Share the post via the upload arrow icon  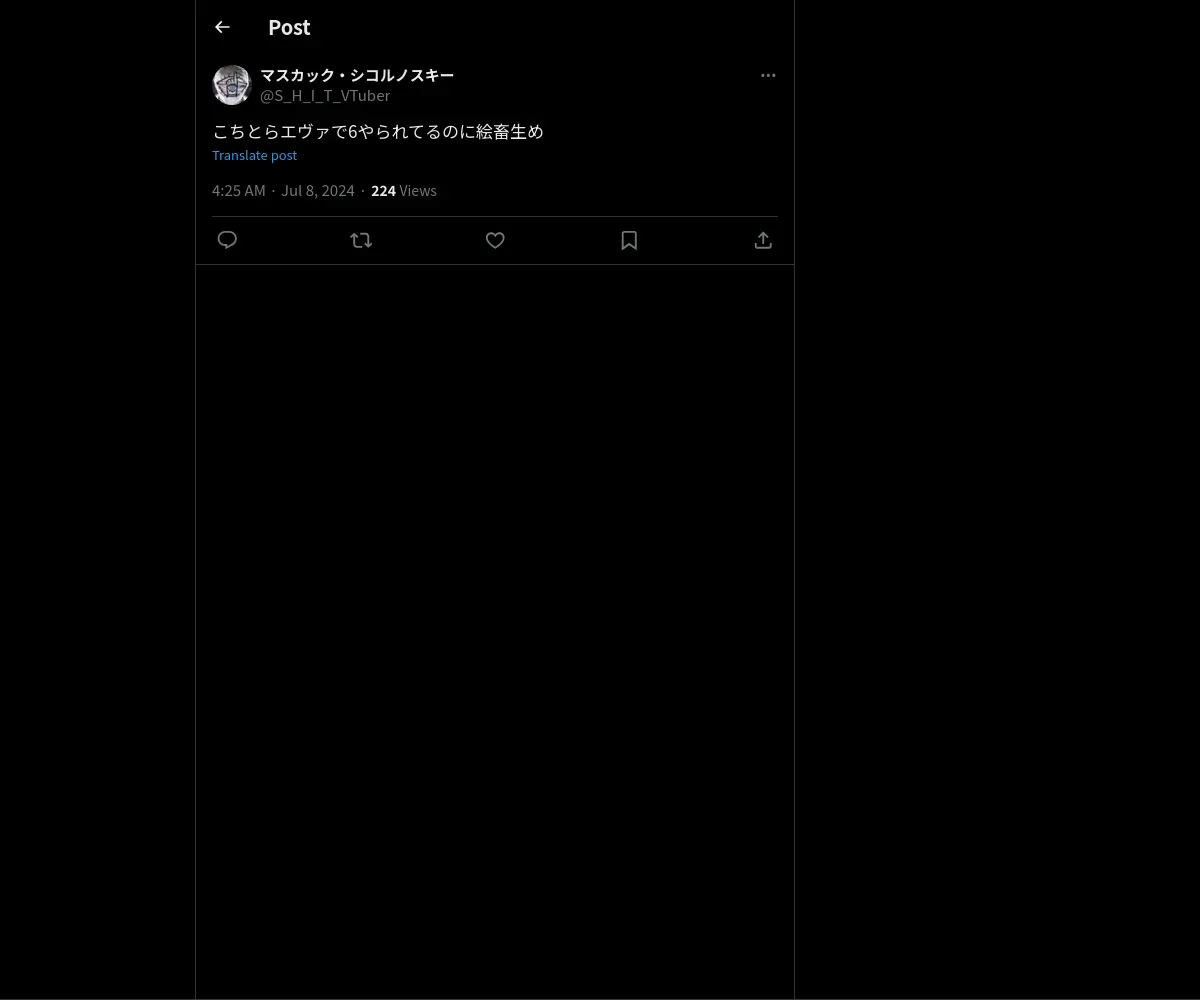tap(763, 240)
